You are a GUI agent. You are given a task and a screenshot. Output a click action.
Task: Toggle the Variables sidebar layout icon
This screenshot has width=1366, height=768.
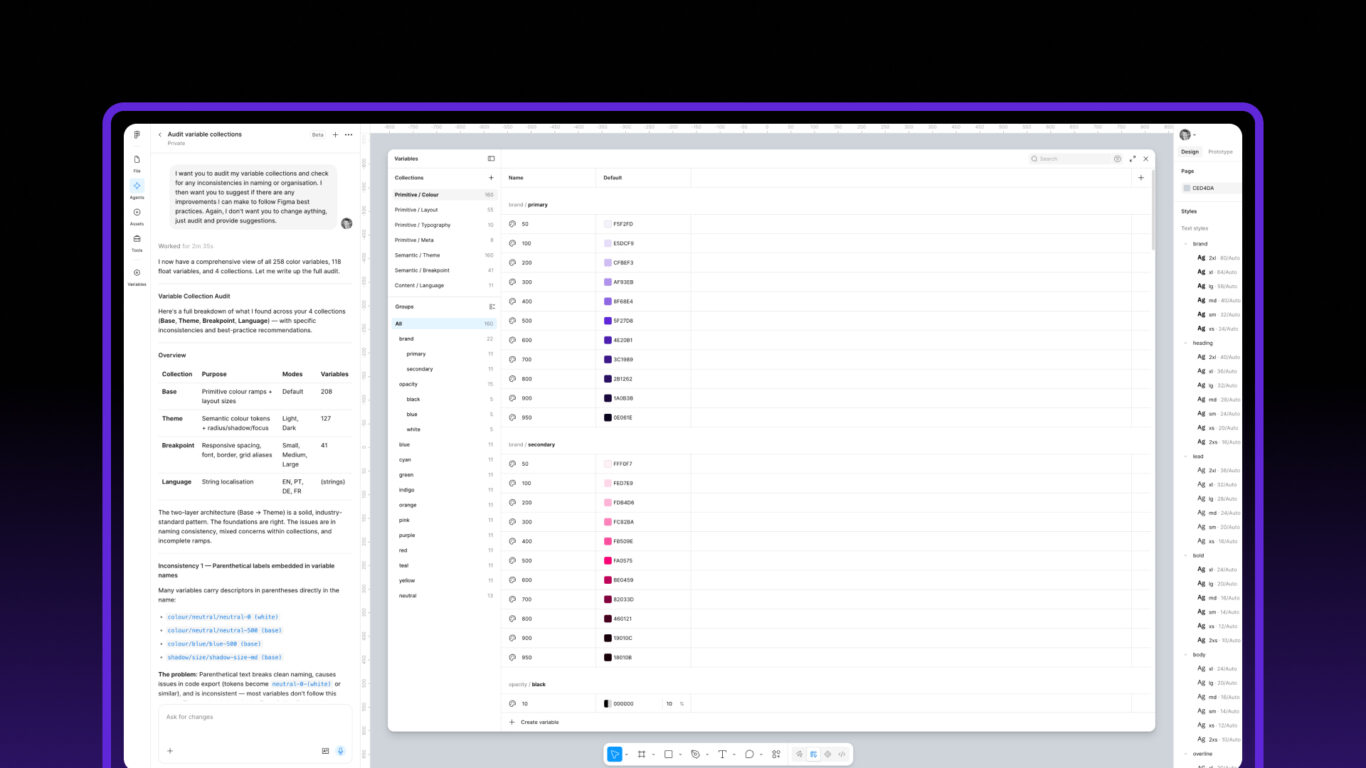[x=491, y=158]
